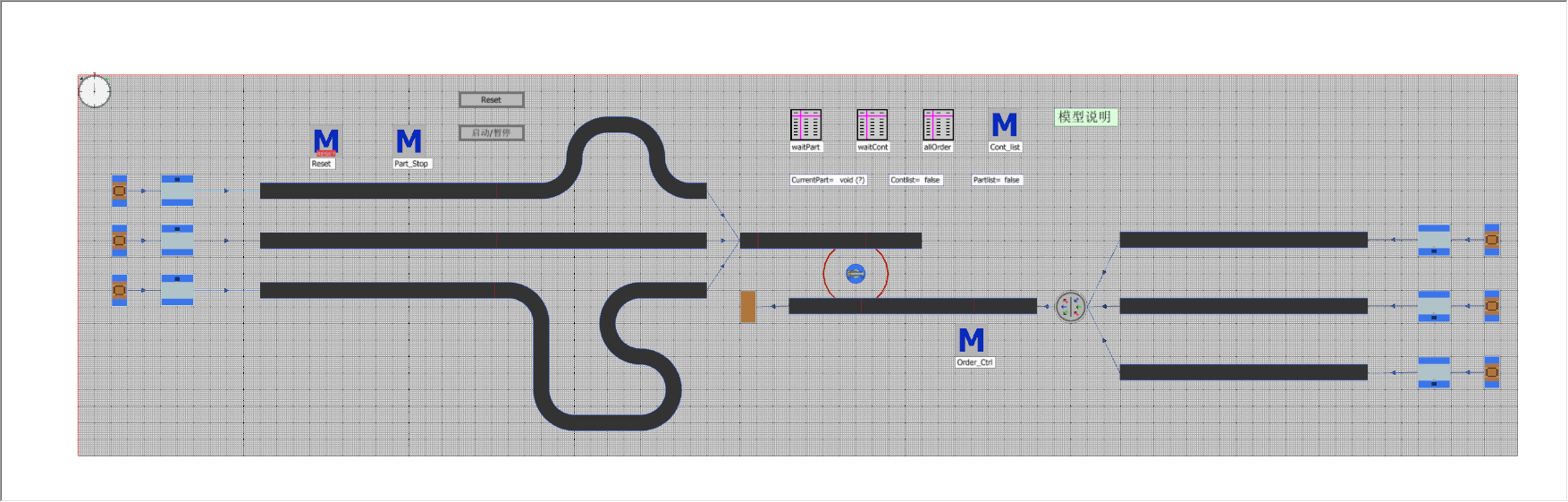Image resolution: width=1568 pixels, height=502 pixels.
Task: Select the Cont_list method icon
Action: point(1005,124)
